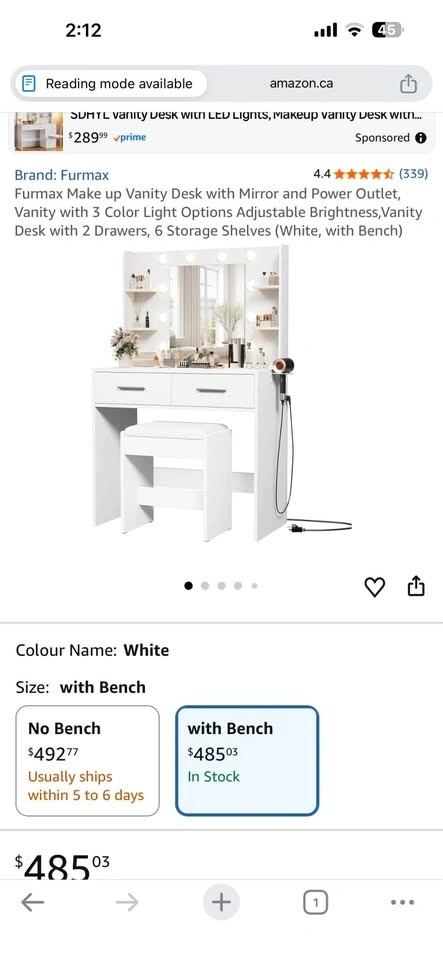Go forward with the right arrow
Viewport: 443px width, 960px height.
(127, 902)
